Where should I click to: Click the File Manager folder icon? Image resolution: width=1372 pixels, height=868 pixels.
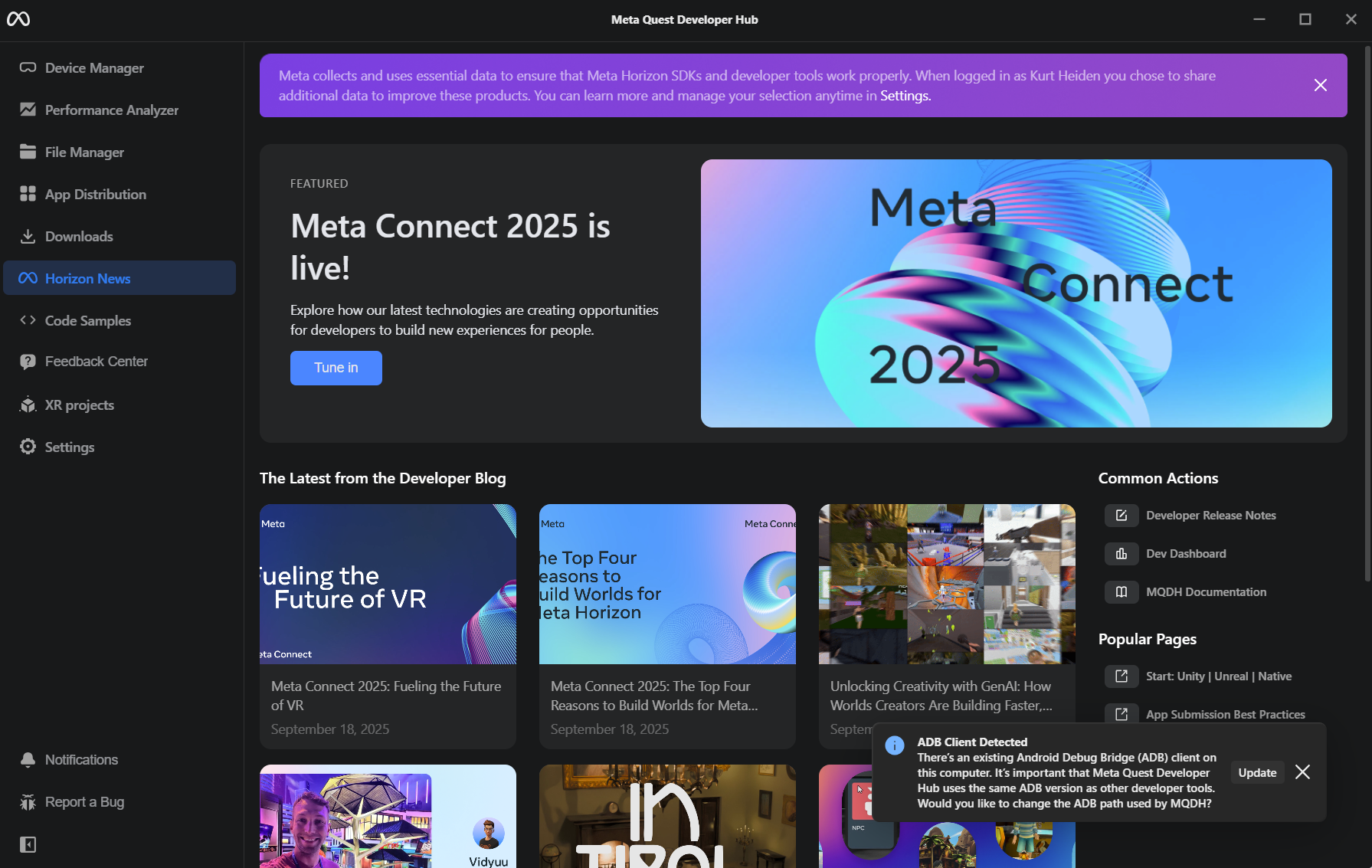coord(28,152)
